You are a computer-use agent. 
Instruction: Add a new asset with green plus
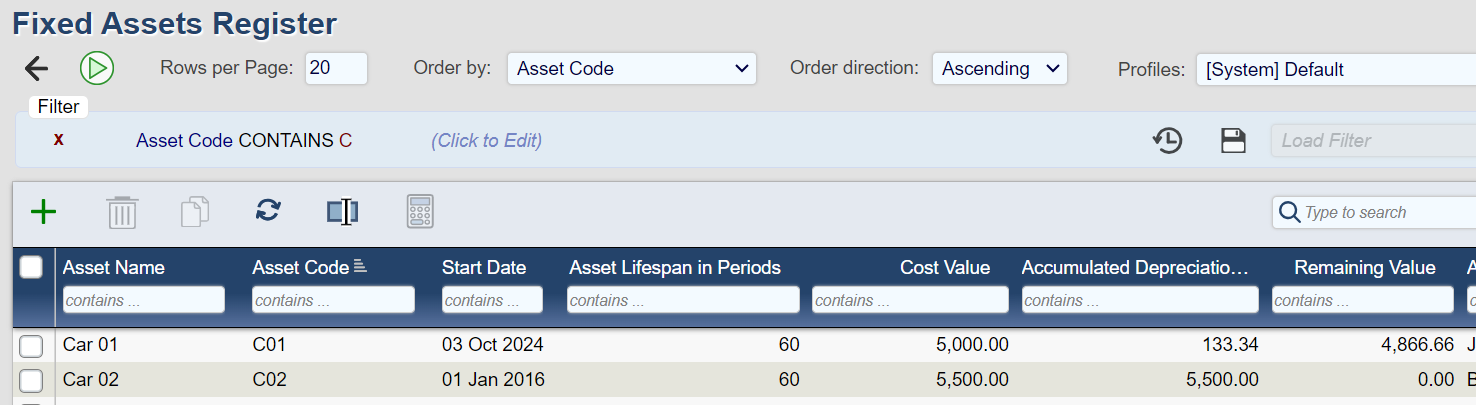click(x=44, y=212)
